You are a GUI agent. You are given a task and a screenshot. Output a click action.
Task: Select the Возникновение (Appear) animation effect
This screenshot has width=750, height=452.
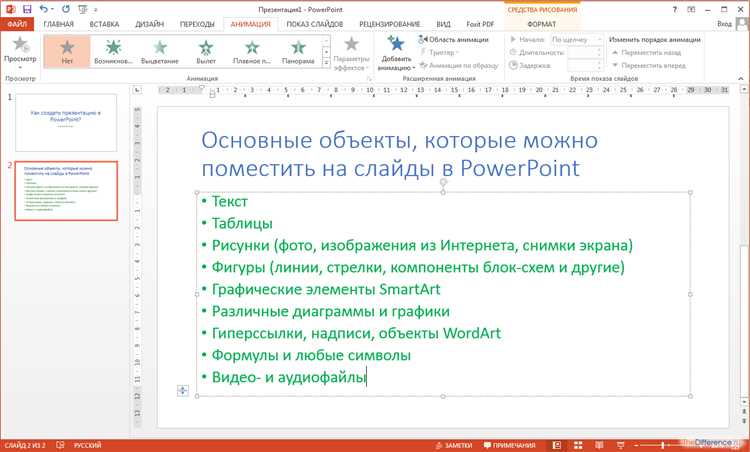point(114,51)
